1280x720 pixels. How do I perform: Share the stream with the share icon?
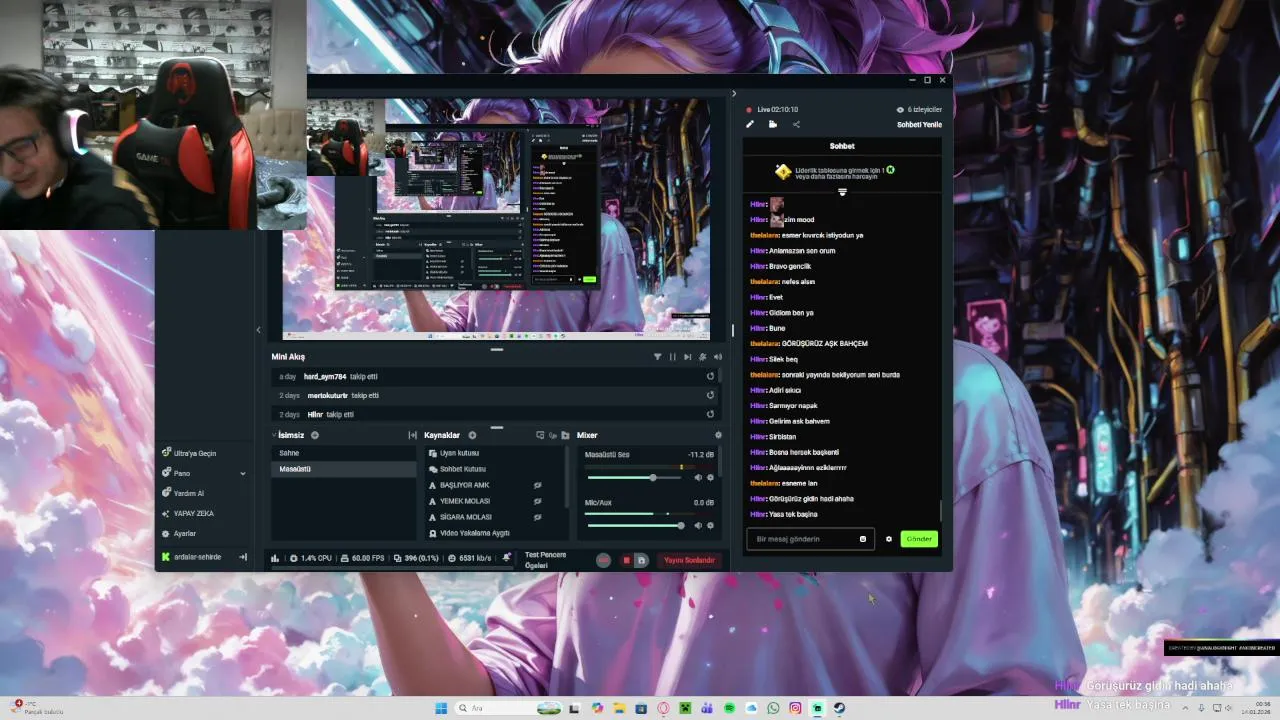pyautogui.click(x=796, y=124)
